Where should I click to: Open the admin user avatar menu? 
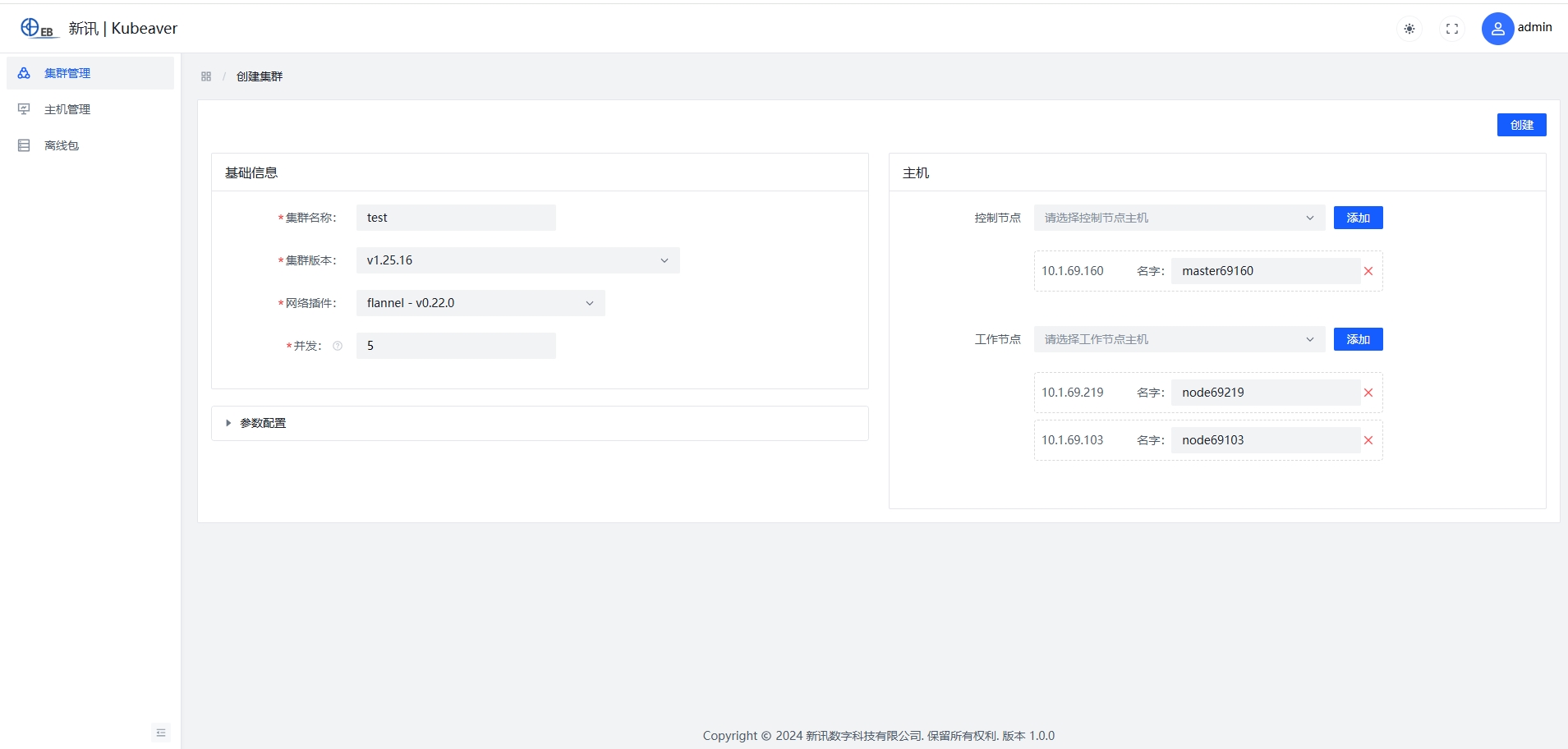click(x=1497, y=29)
